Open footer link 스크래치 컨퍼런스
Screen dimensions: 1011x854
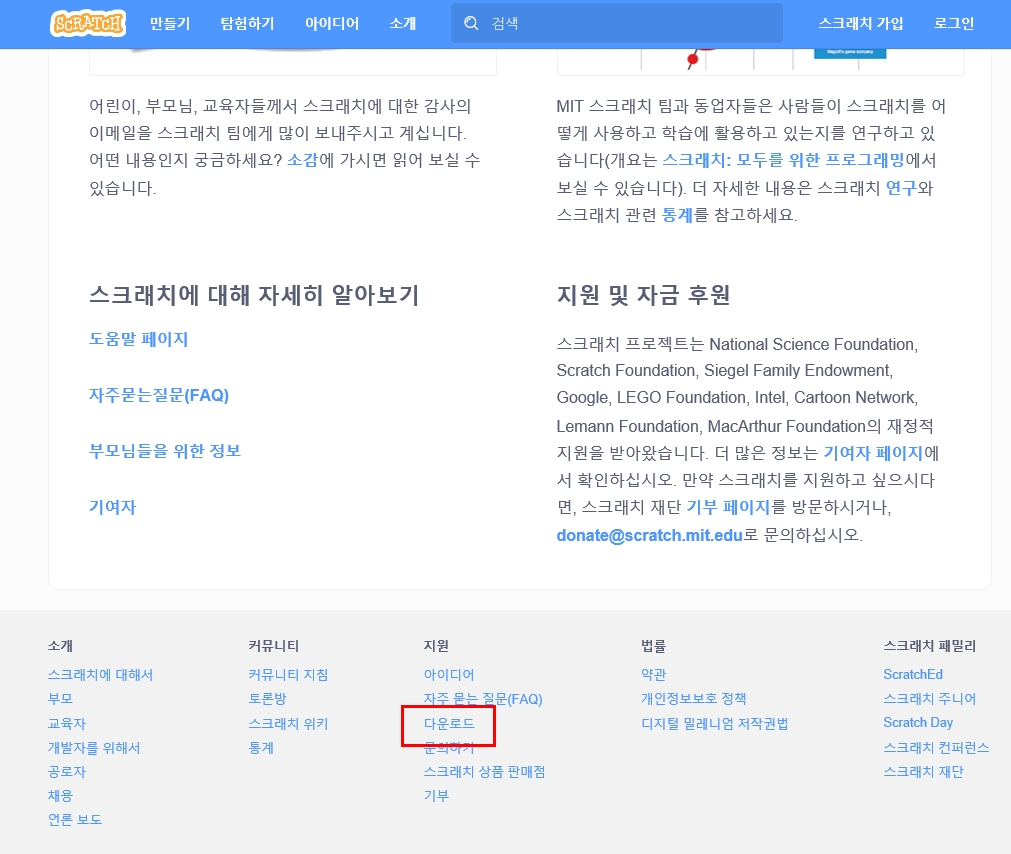(936, 748)
